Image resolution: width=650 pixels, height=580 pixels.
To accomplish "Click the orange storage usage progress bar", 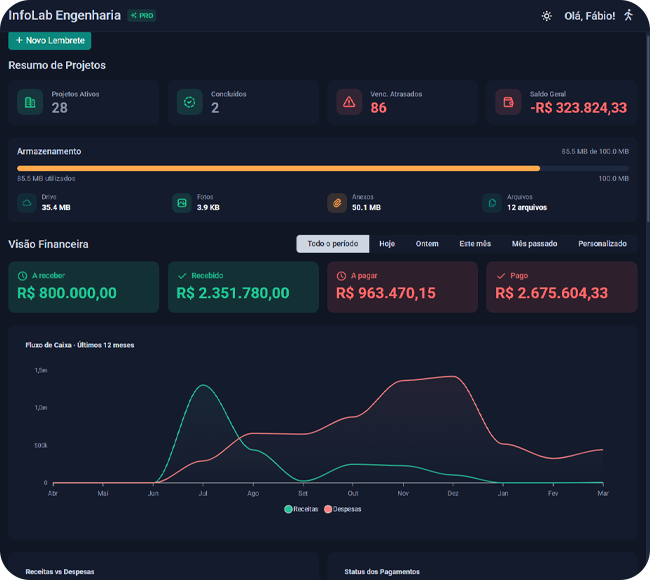I will tap(278, 168).
